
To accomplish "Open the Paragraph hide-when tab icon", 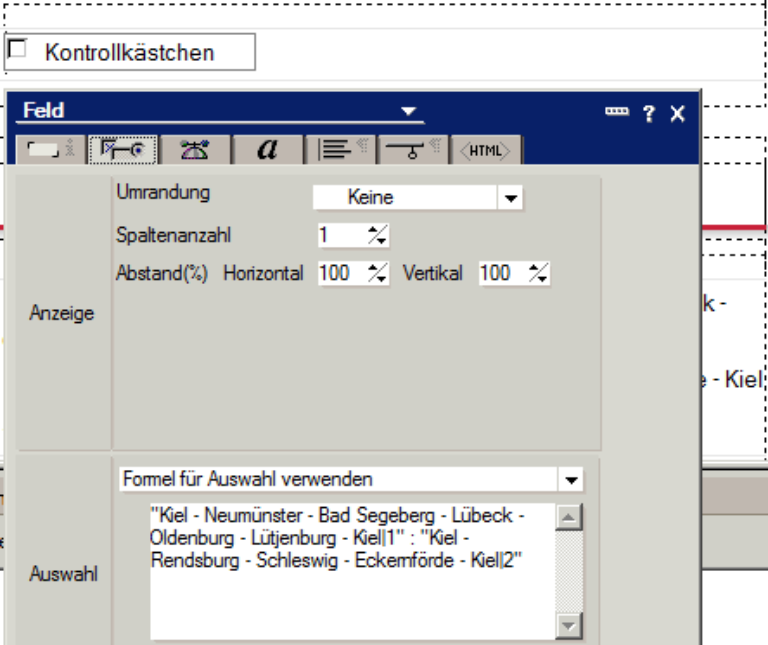I will pos(412,149).
